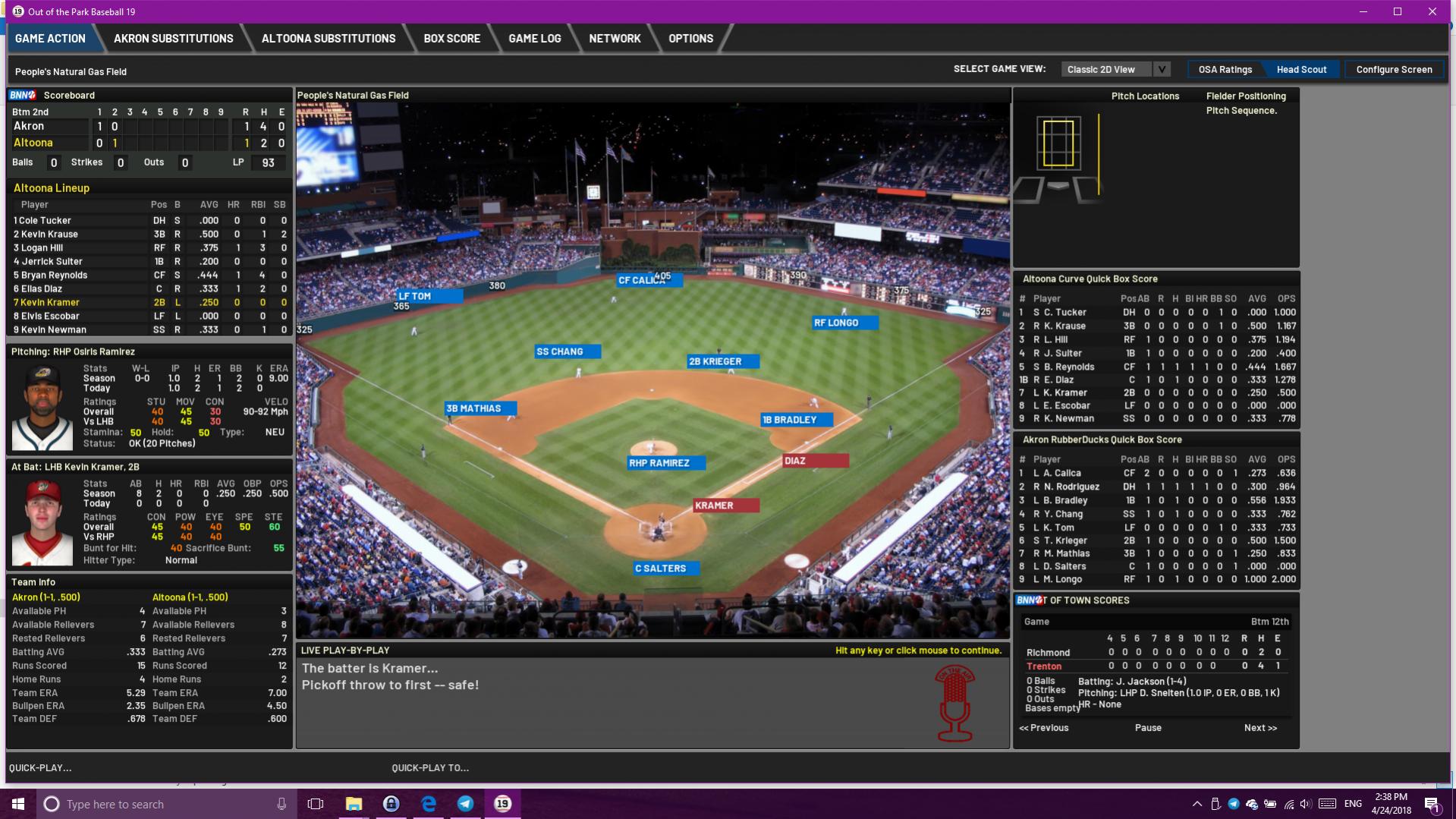Click the taskbar microphone icon
The width and height of the screenshot is (1456, 819).
281,804
